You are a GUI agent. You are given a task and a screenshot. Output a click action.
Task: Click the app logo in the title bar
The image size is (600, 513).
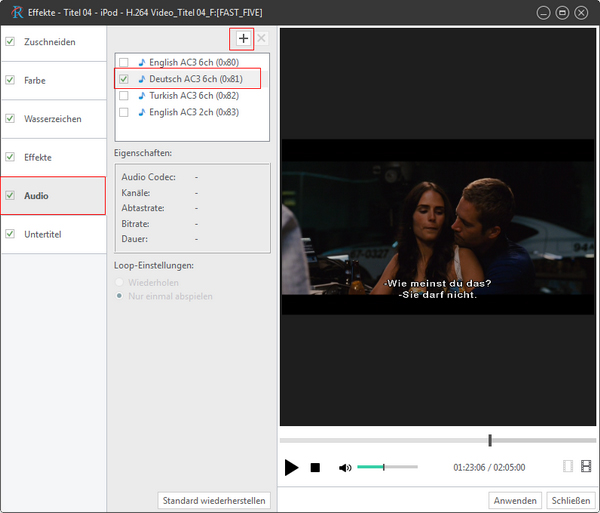click(x=17, y=13)
